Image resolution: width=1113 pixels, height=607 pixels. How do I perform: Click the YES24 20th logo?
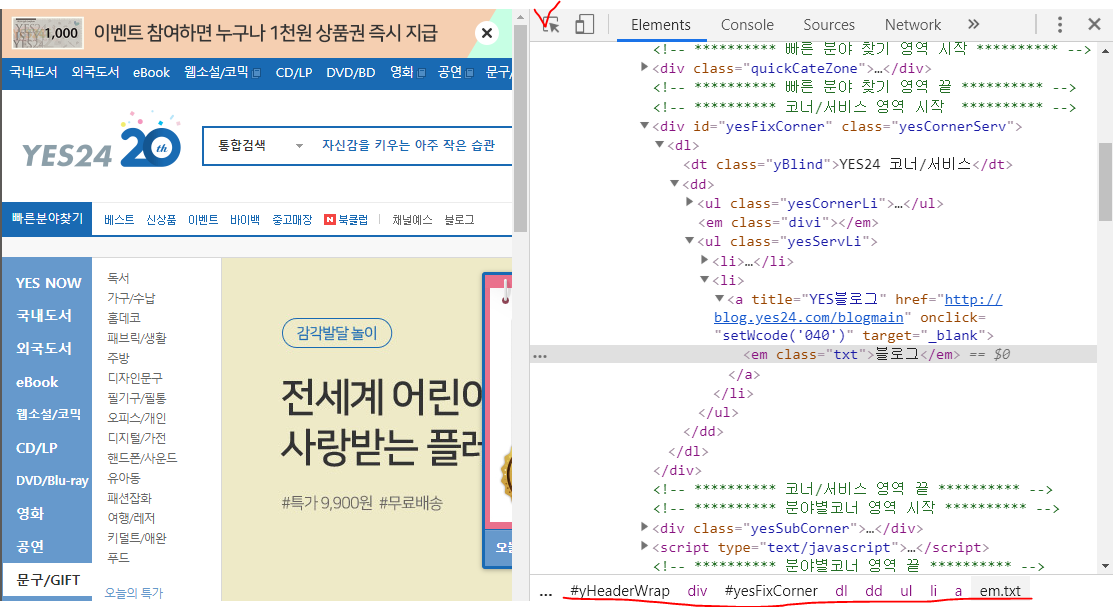102,141
